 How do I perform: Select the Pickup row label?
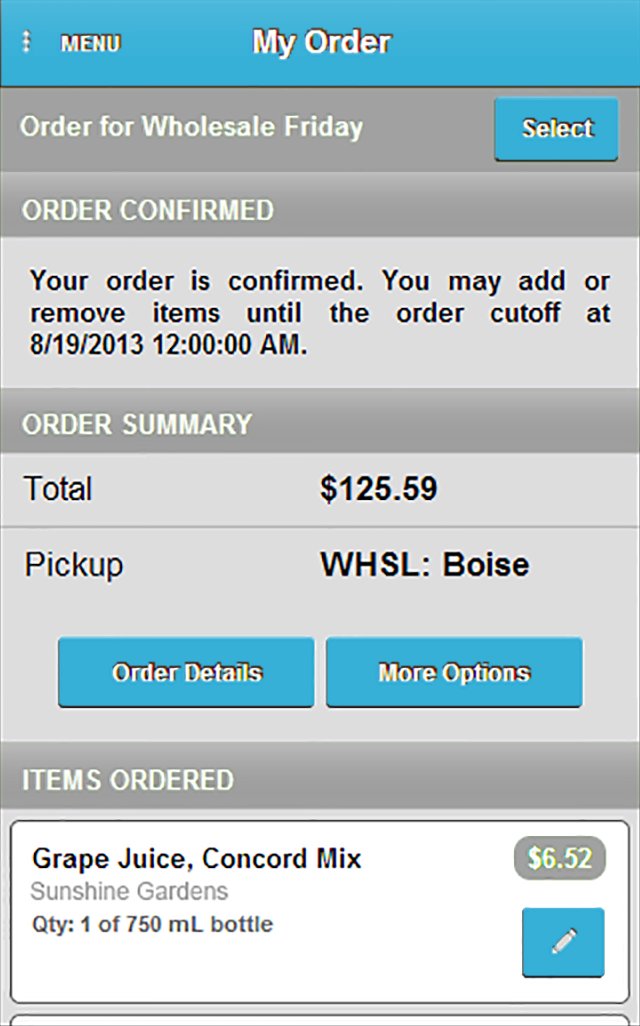tap(74, 564)
